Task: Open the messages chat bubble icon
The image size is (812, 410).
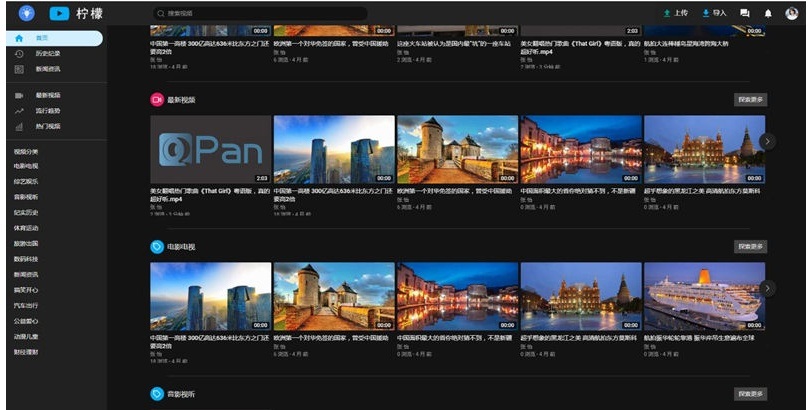Action: (x=745, y=13)
